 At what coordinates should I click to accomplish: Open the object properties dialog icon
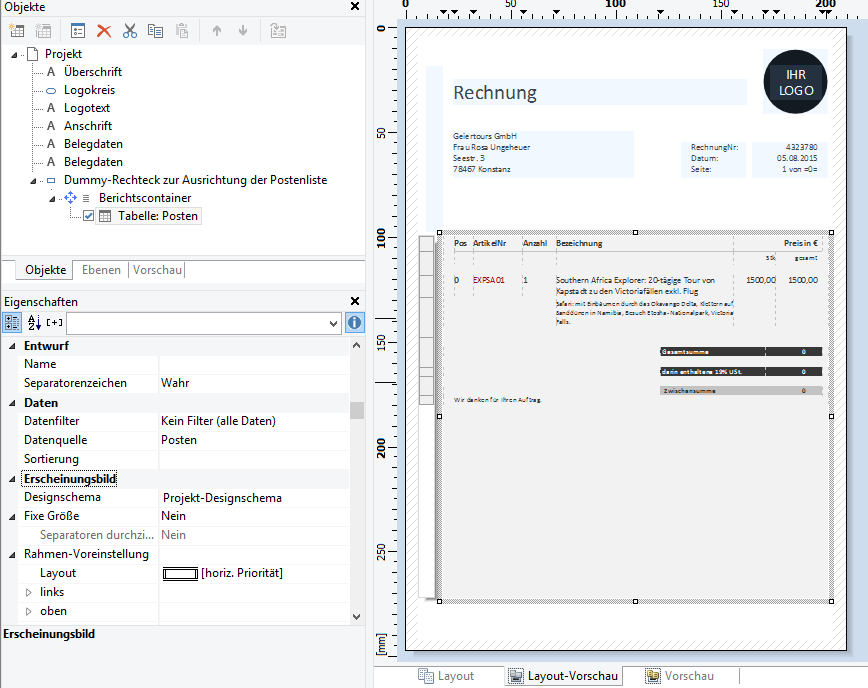[78, 31]
